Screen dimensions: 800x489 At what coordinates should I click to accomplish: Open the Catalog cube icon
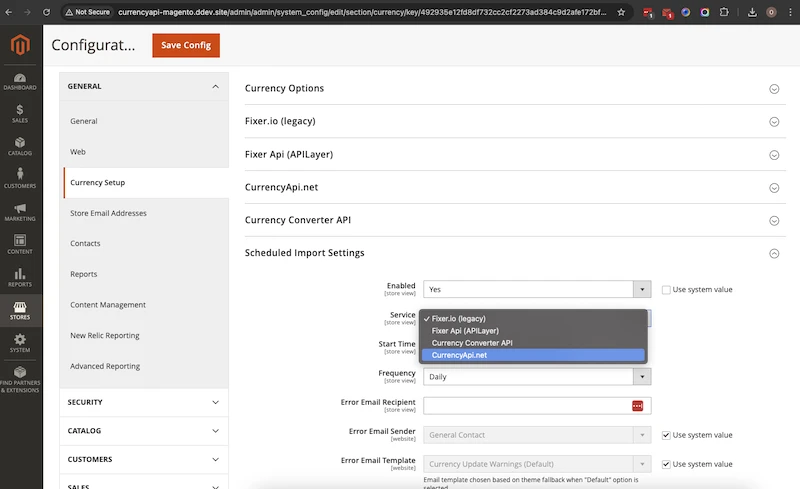pyautogui.click(x=20, y=146)
